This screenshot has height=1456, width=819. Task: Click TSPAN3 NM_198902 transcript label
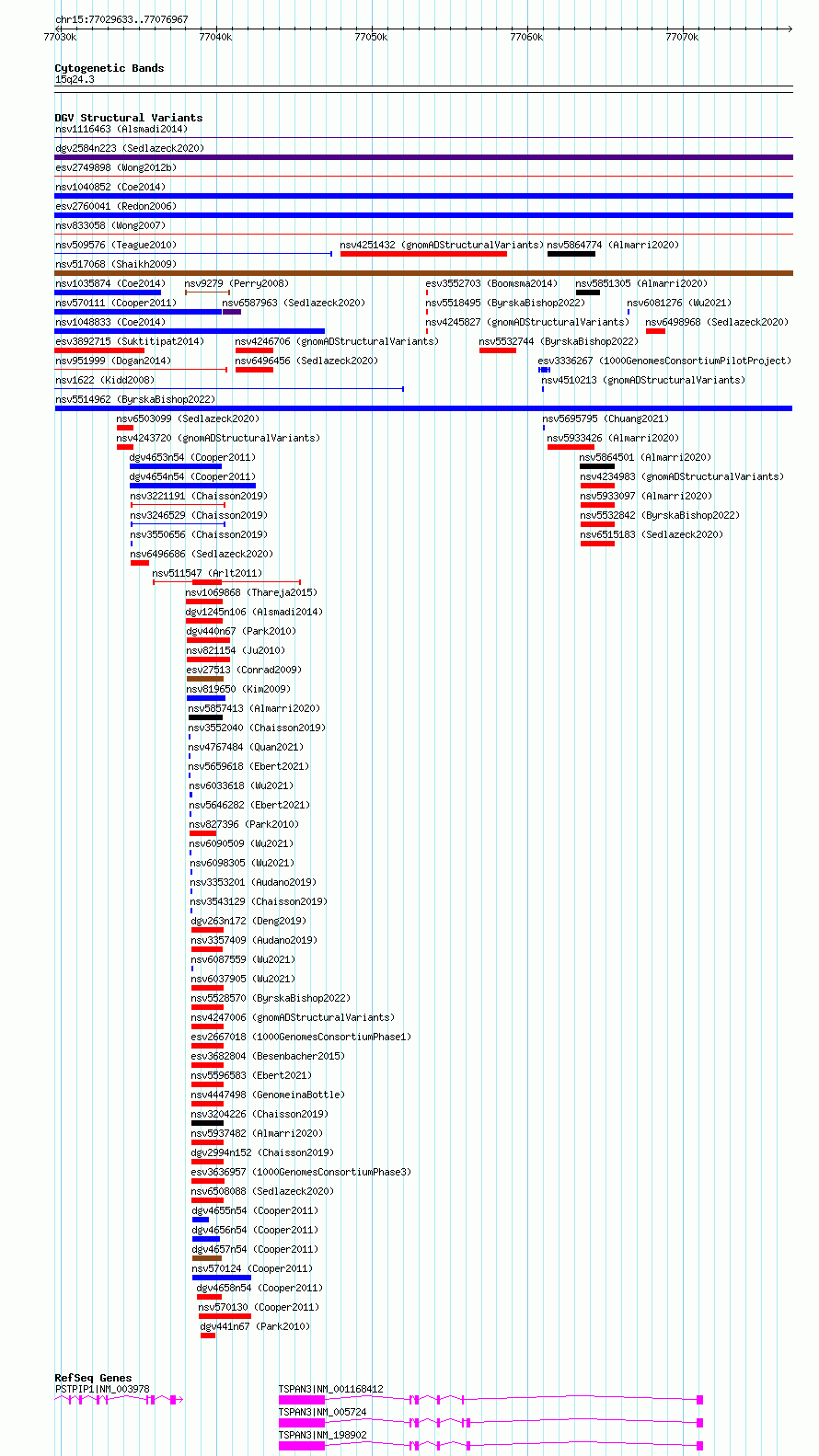(x=323, y=1435)
